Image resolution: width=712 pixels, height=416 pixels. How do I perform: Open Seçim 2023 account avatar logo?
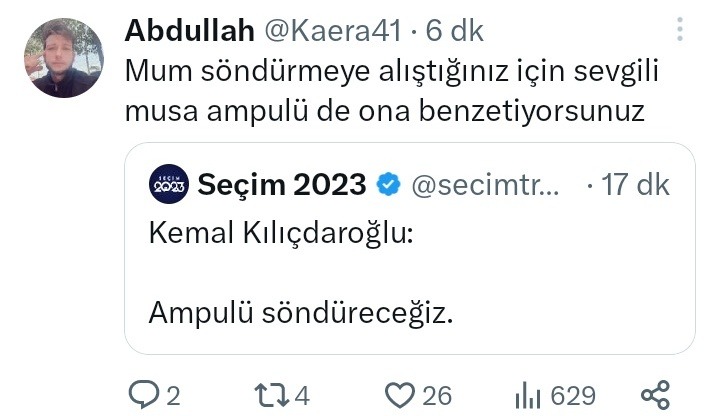pyautogui.click(x=168, y=184)
